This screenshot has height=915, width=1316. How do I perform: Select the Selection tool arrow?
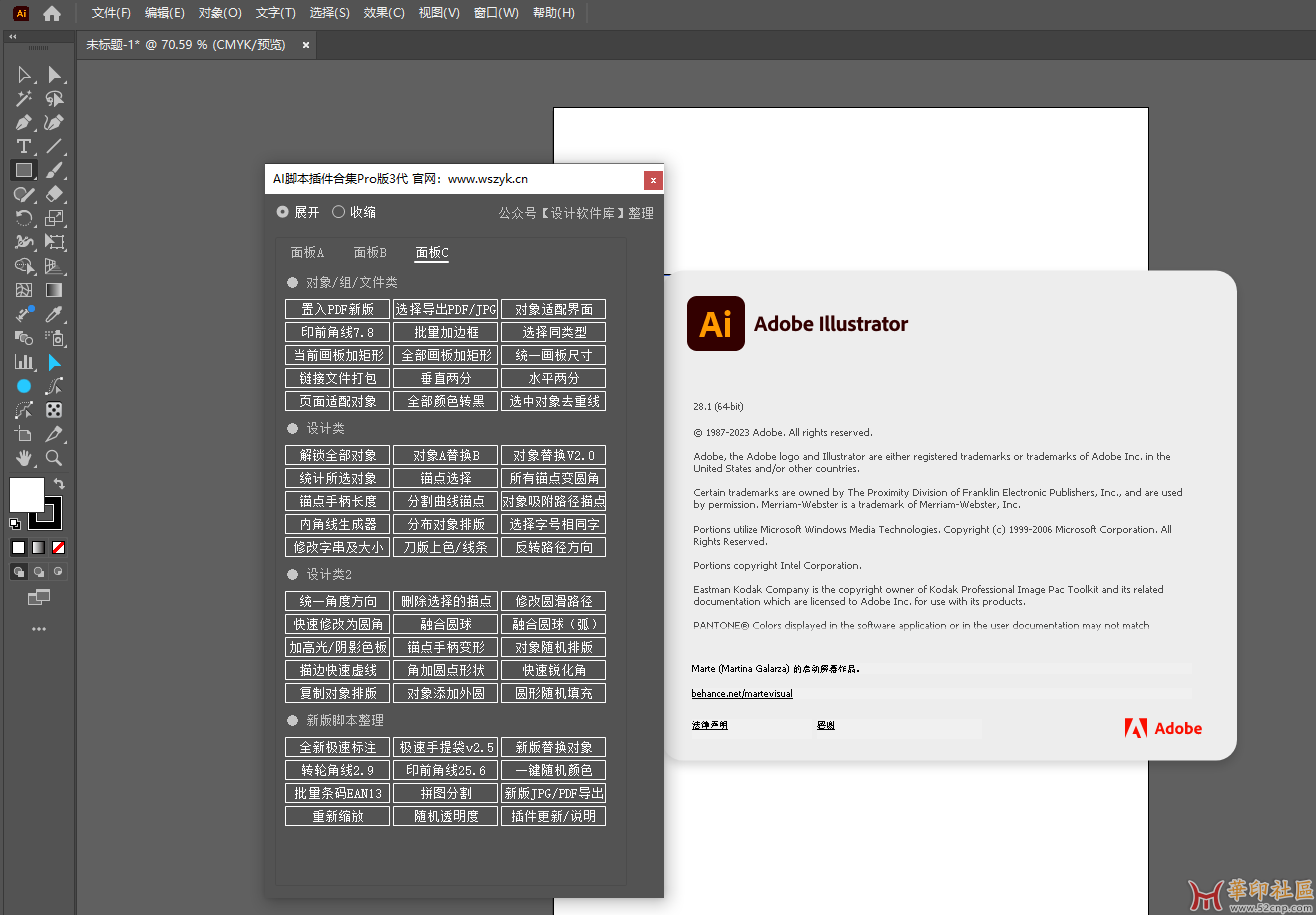24,75
